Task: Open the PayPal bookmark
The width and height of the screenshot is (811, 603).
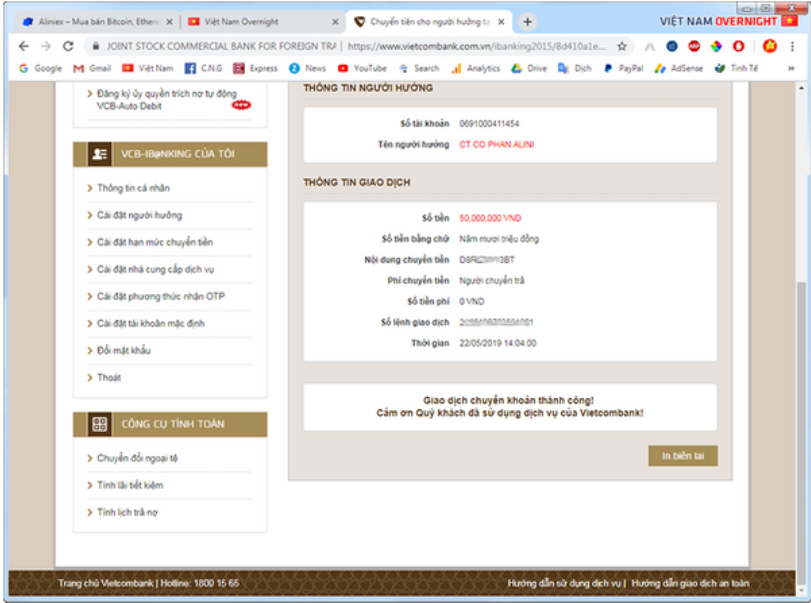Action: tap(623, 68)
